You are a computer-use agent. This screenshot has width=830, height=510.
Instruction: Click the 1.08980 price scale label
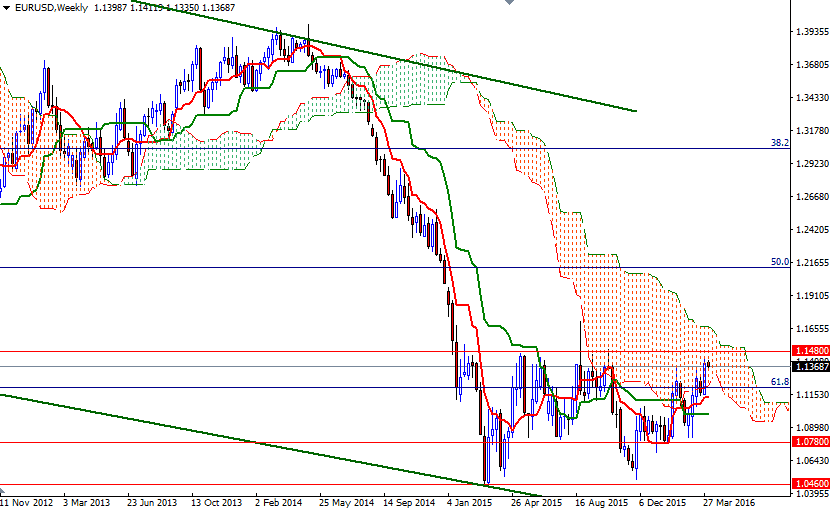(812, 427)
